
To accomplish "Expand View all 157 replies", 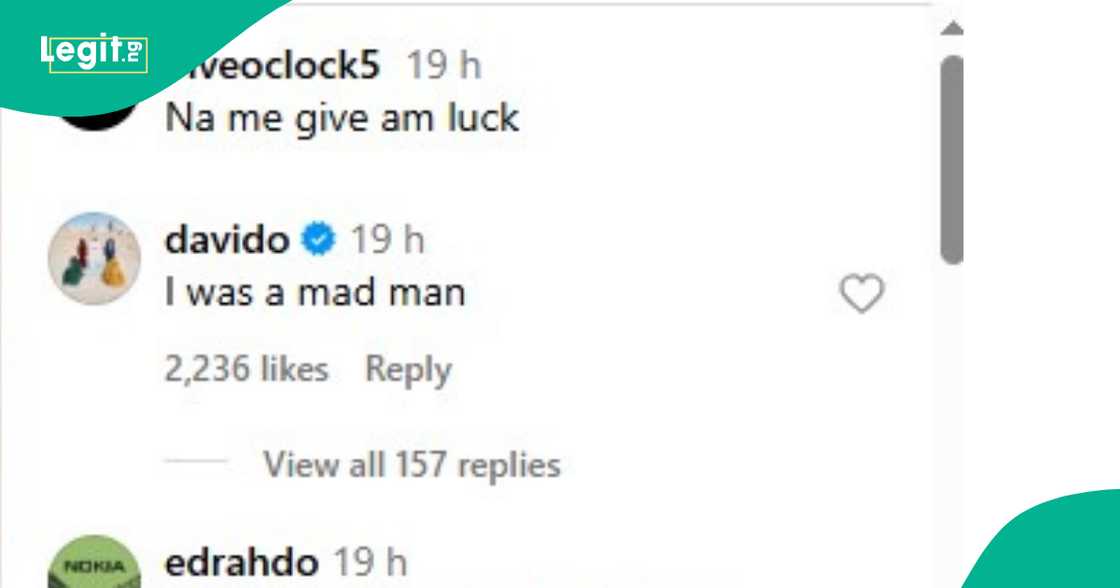I will pyautogui.click(x=411, y=465).
